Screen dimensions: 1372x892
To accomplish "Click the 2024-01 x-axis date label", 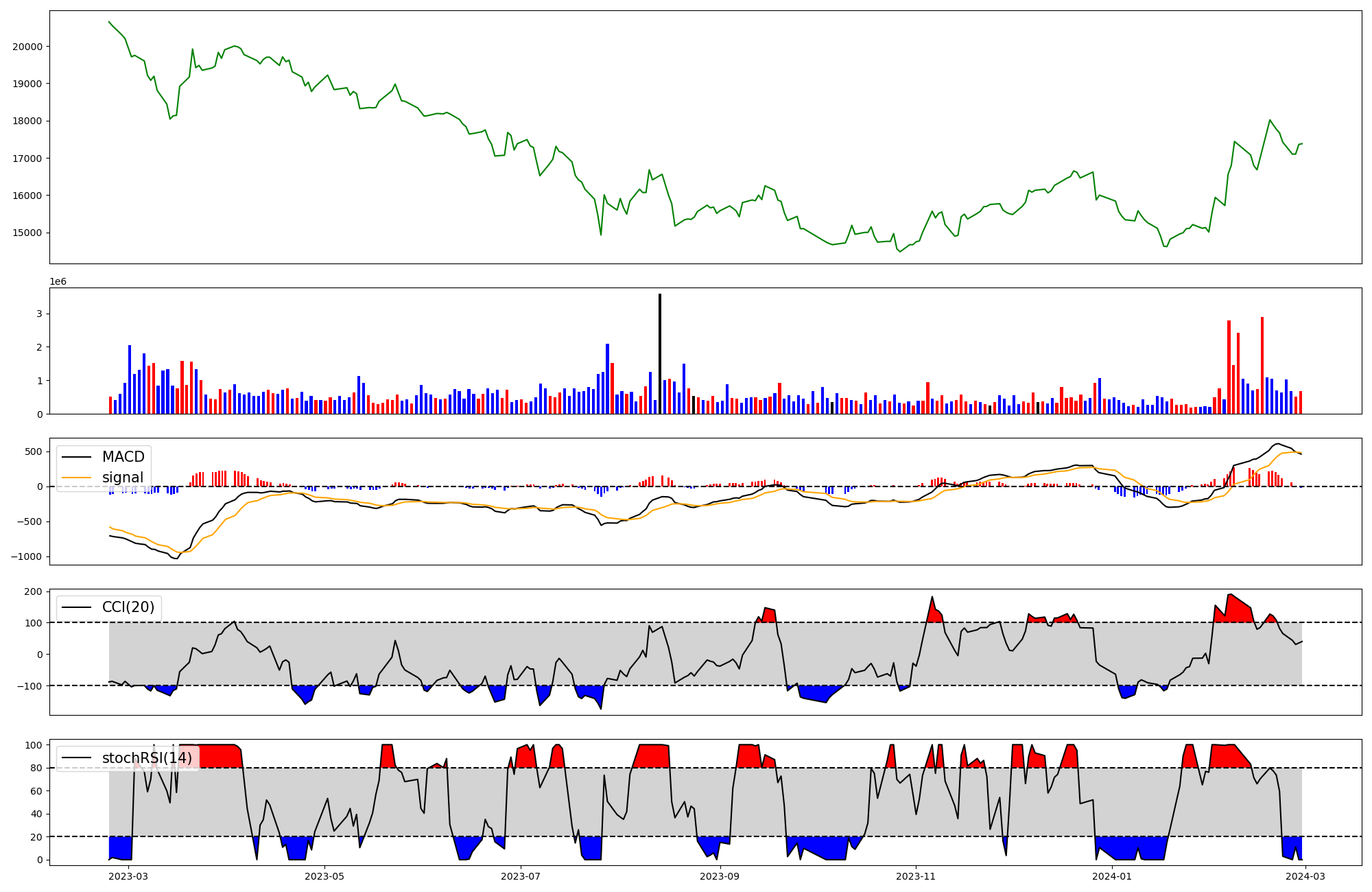I will [x=1111, y=876].
